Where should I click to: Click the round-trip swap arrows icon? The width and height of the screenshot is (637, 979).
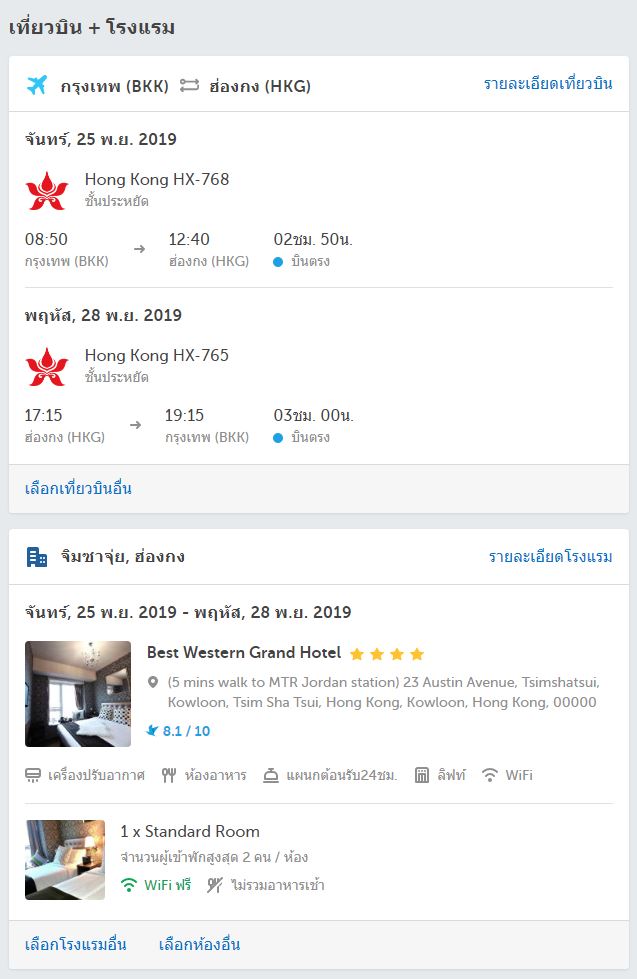[189, 85]
